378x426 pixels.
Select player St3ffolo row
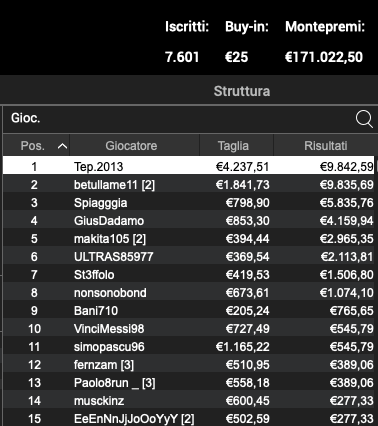[x=189, y=274]
